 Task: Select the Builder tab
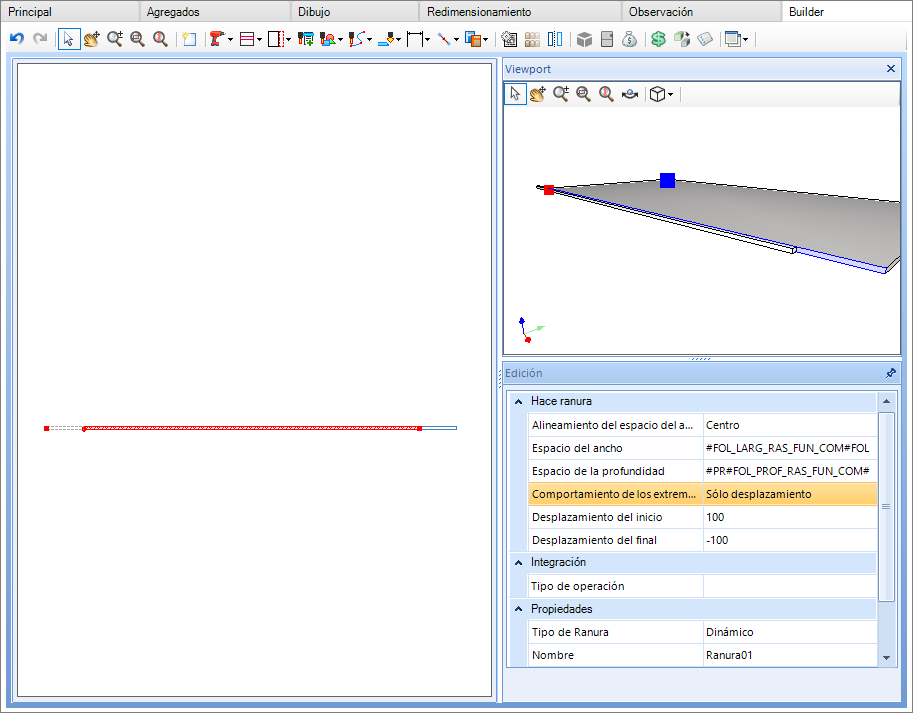tap(806, 12)
